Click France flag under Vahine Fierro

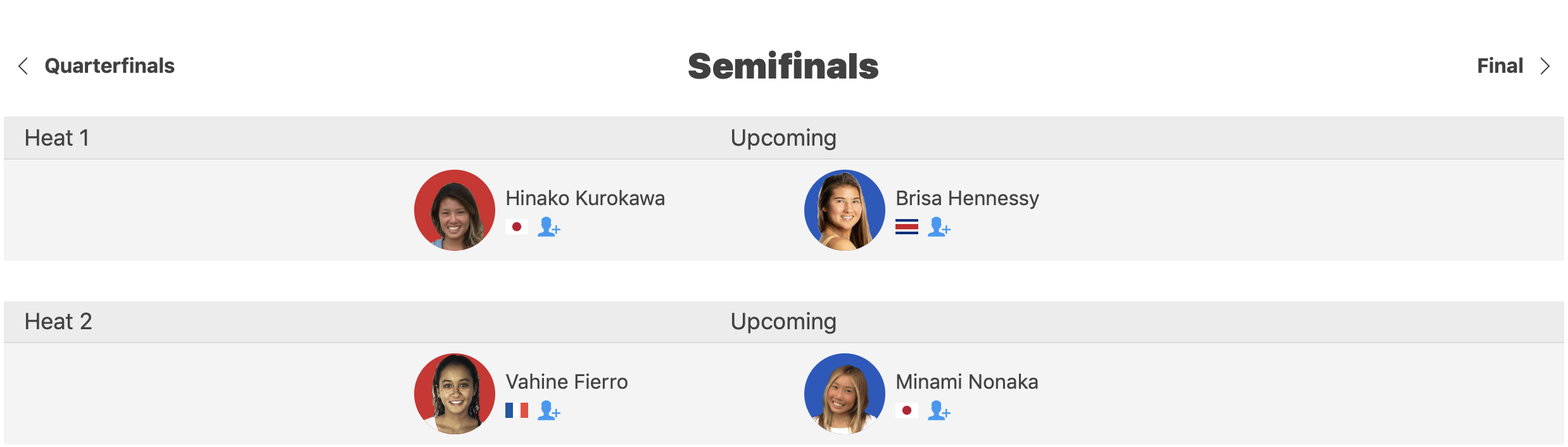517,410
